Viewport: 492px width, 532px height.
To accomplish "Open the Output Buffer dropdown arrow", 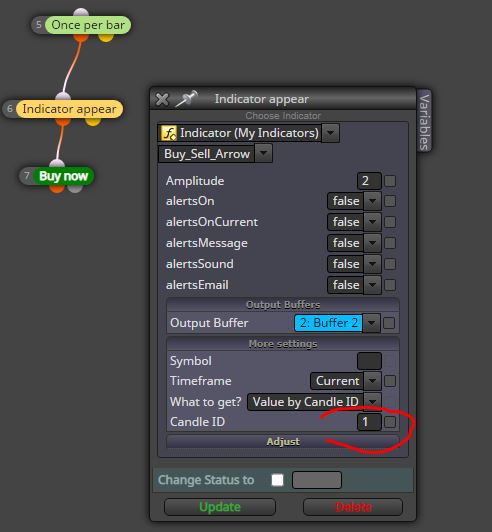I will coord(372,323).
